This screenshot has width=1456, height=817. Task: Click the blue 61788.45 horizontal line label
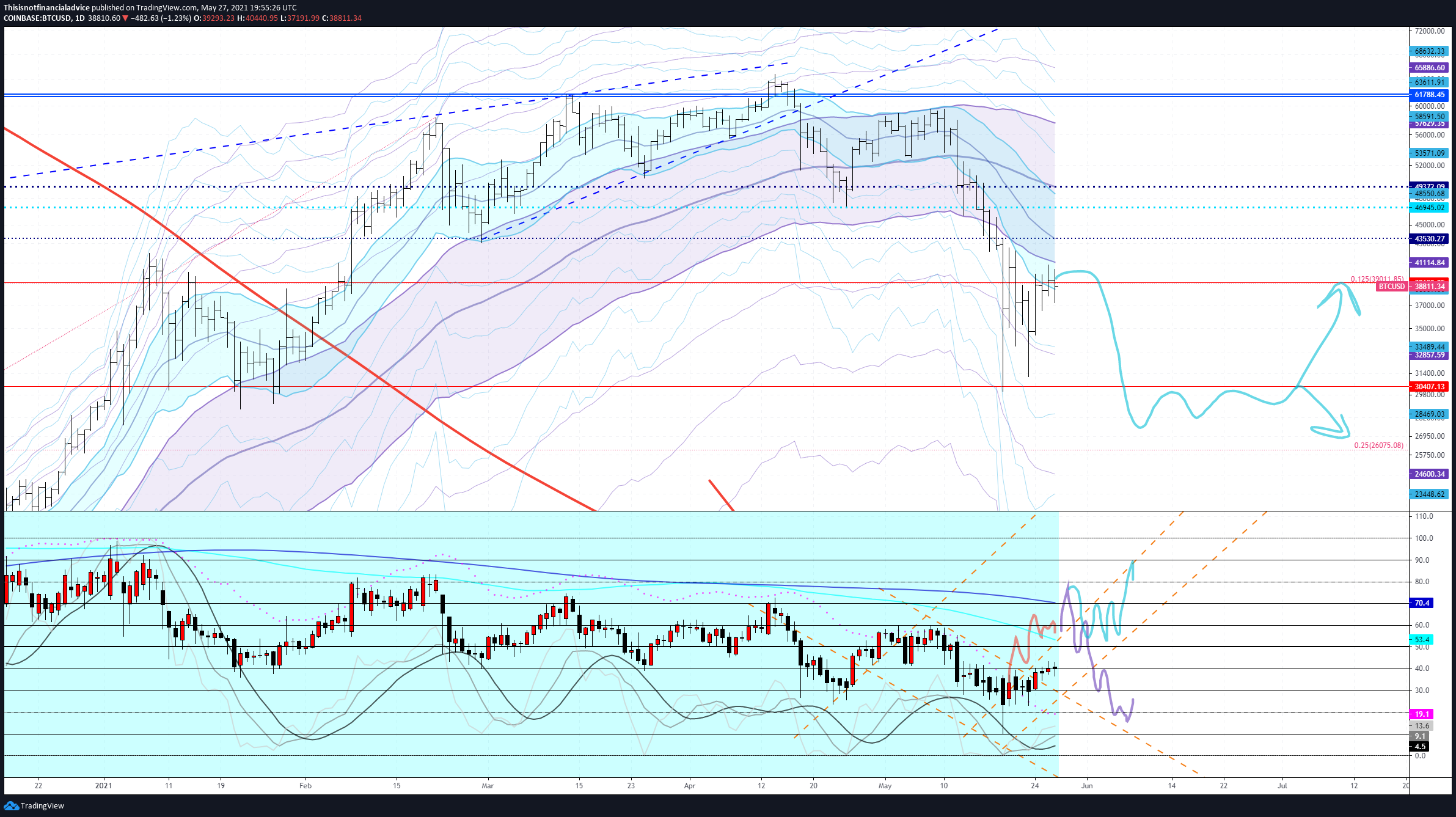click(1429, 95)
